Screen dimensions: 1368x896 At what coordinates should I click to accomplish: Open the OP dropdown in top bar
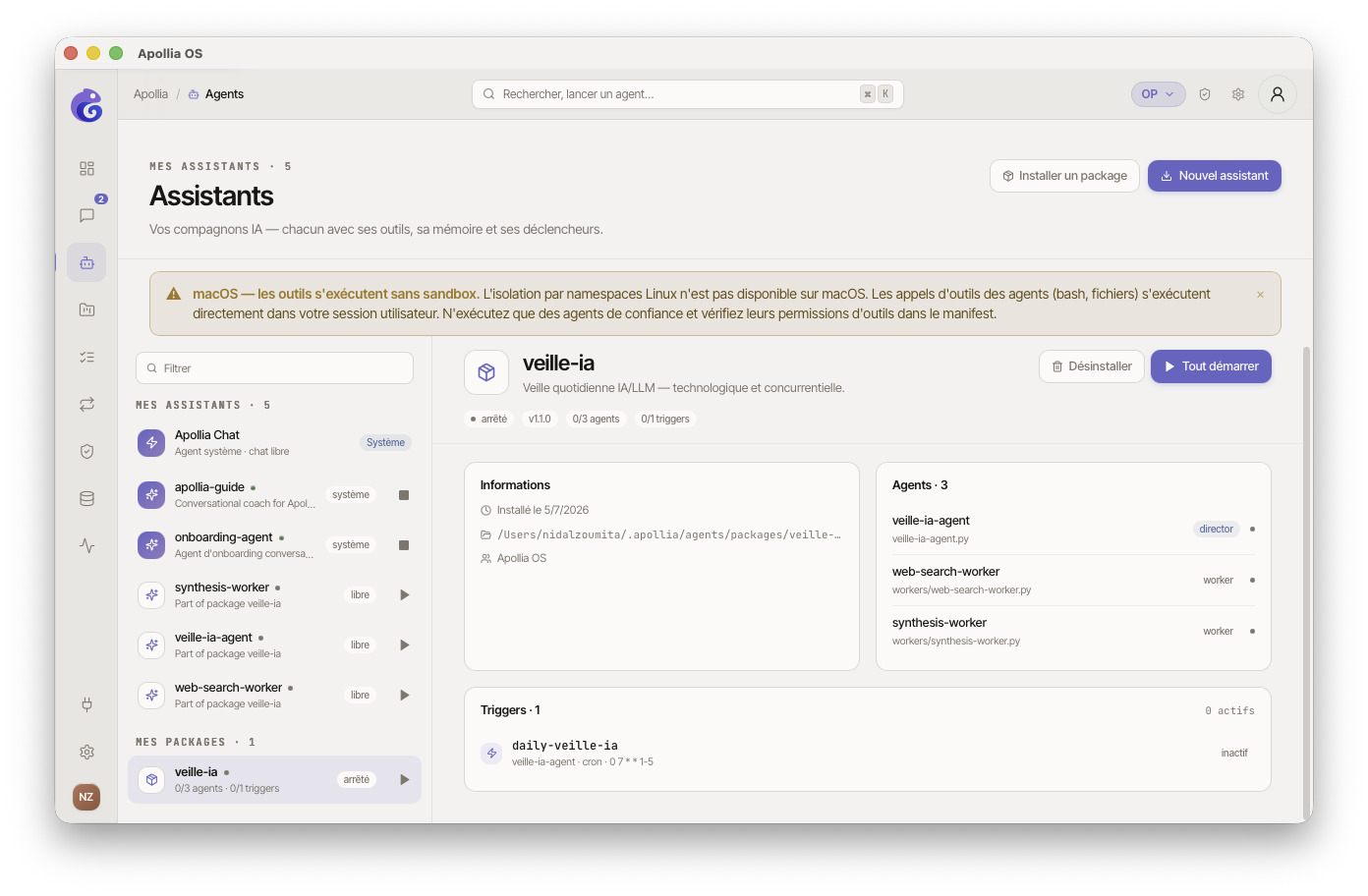(x=1158, y=94)
